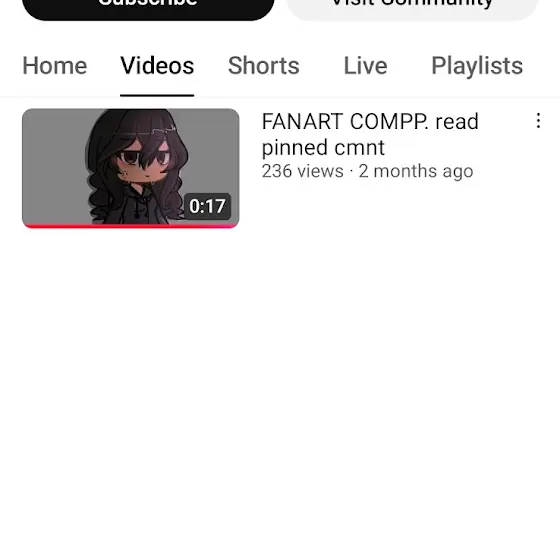Open the three-dot options for the video
Viewport: 560px width, 560px height.
coord(538,121)
